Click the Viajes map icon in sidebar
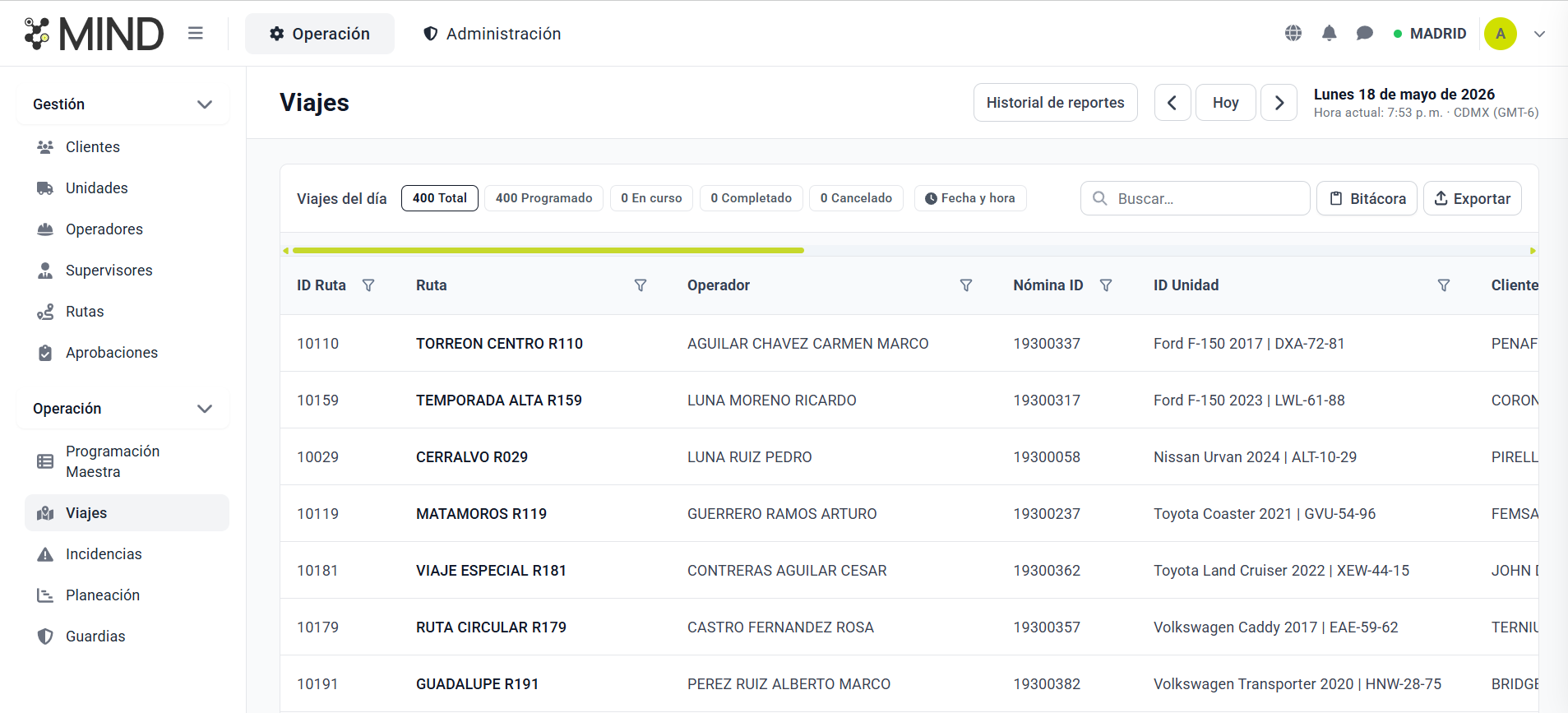 click(x=45, y=513)
